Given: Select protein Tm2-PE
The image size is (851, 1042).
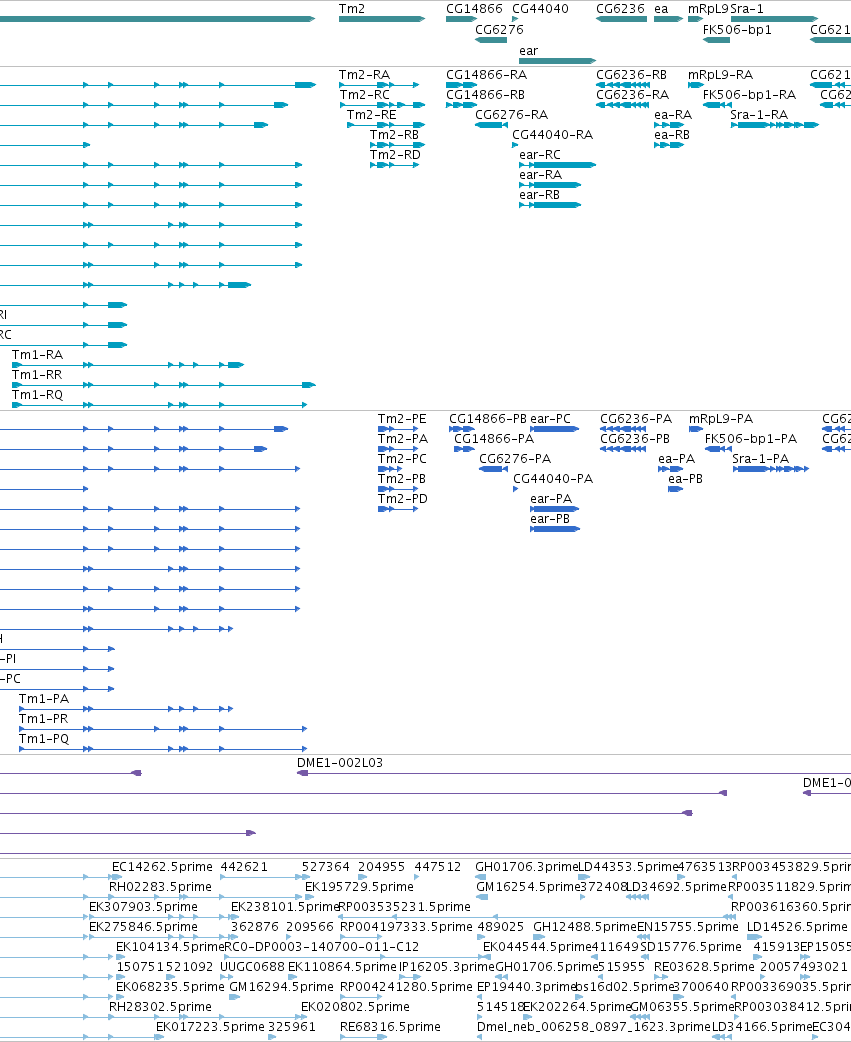Looking at the screenshot, I should click(398, 429).
